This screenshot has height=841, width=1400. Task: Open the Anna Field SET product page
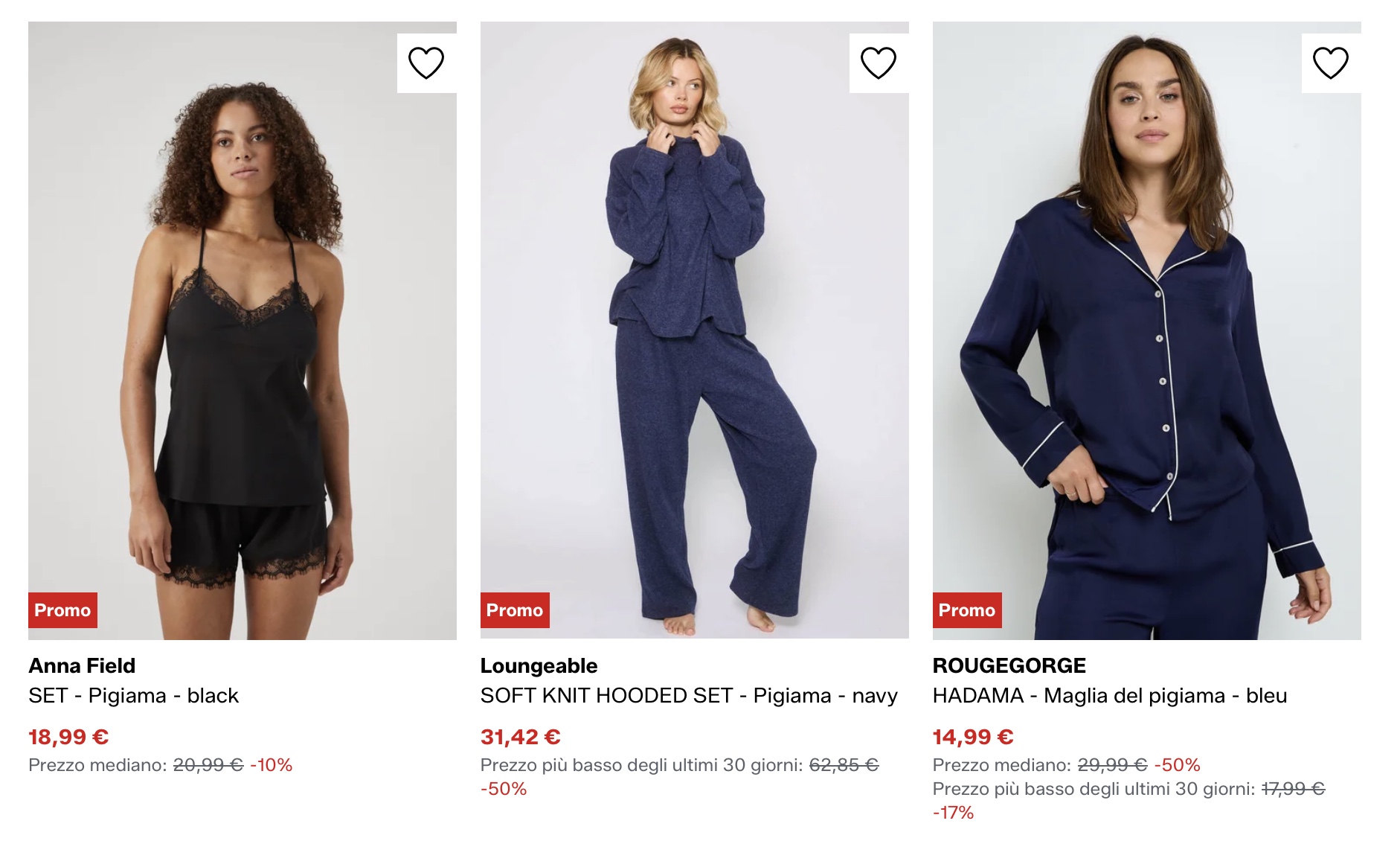[x=132, y=697]
